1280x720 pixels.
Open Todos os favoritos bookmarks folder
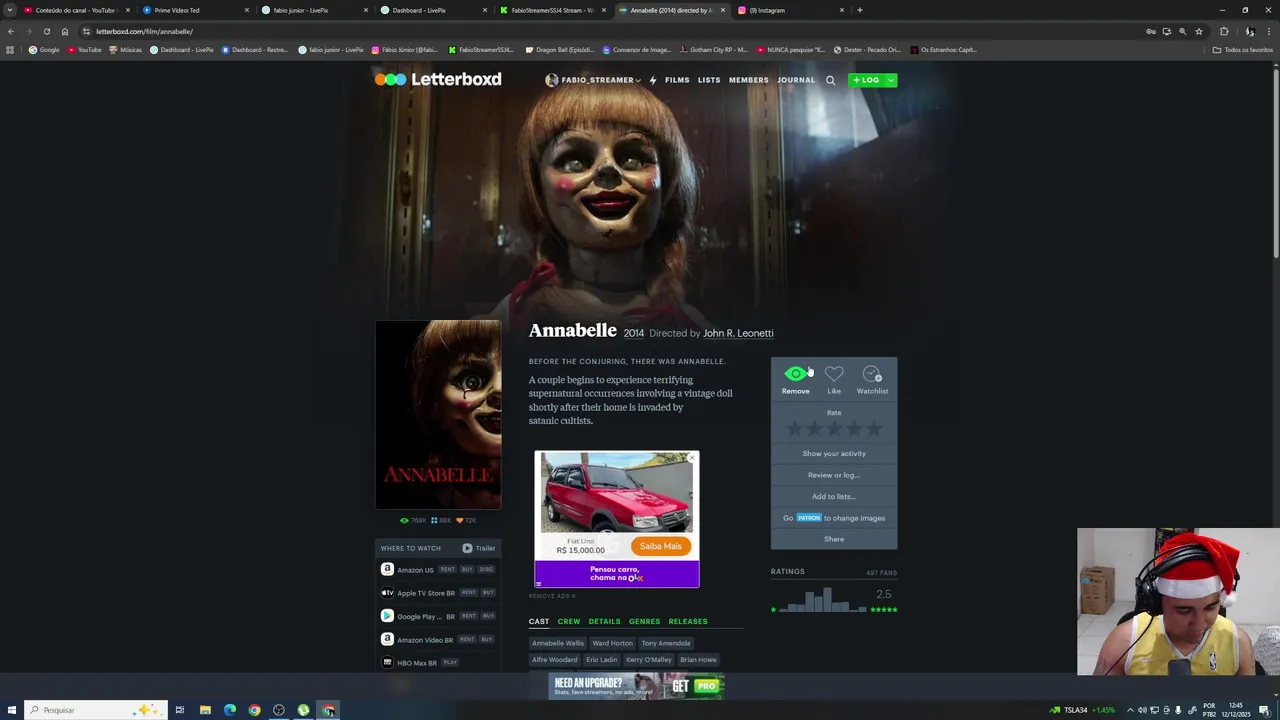[x=1243, y=50]
